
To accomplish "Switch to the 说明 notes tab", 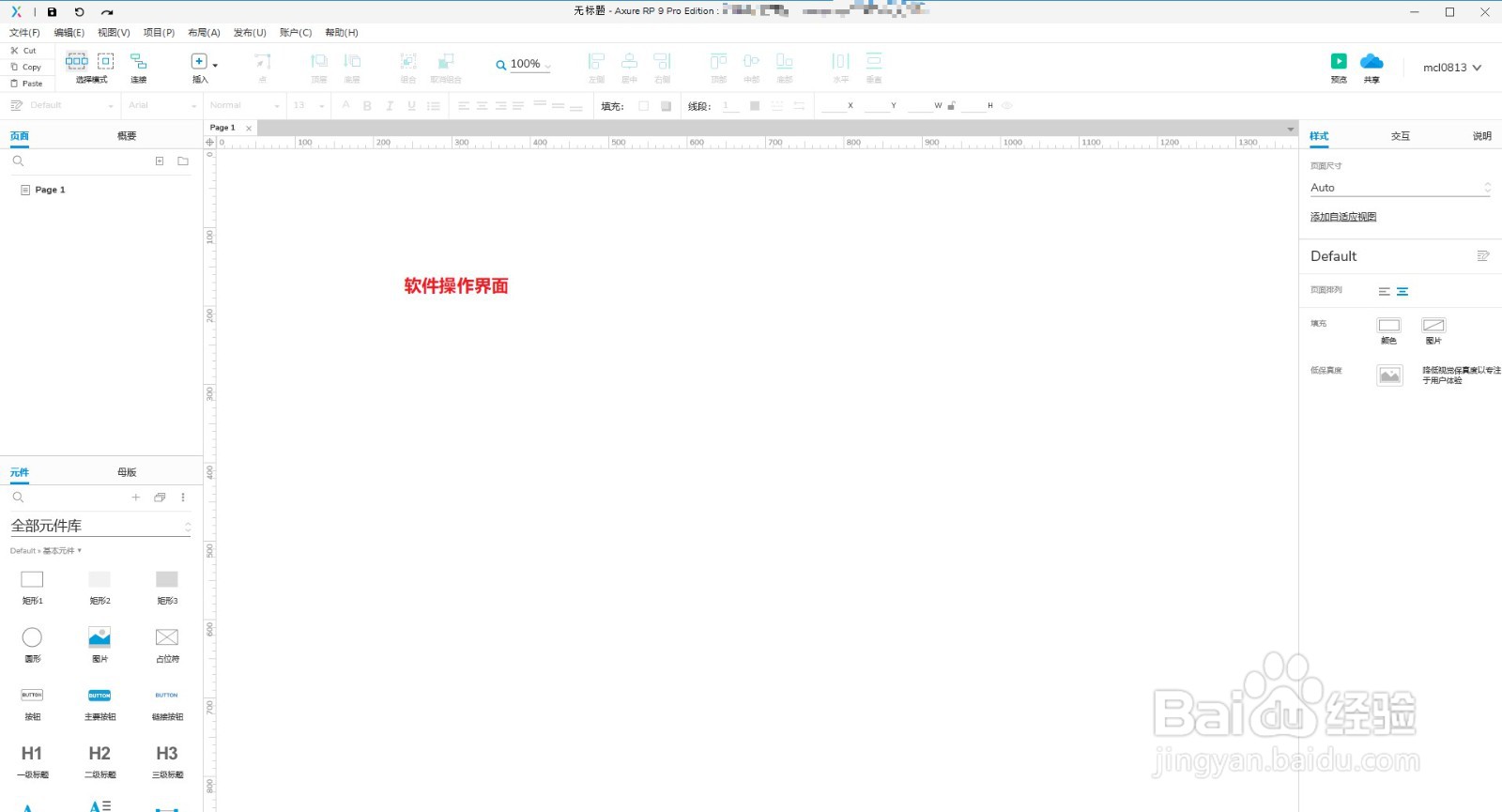I will click(1481, 136).
